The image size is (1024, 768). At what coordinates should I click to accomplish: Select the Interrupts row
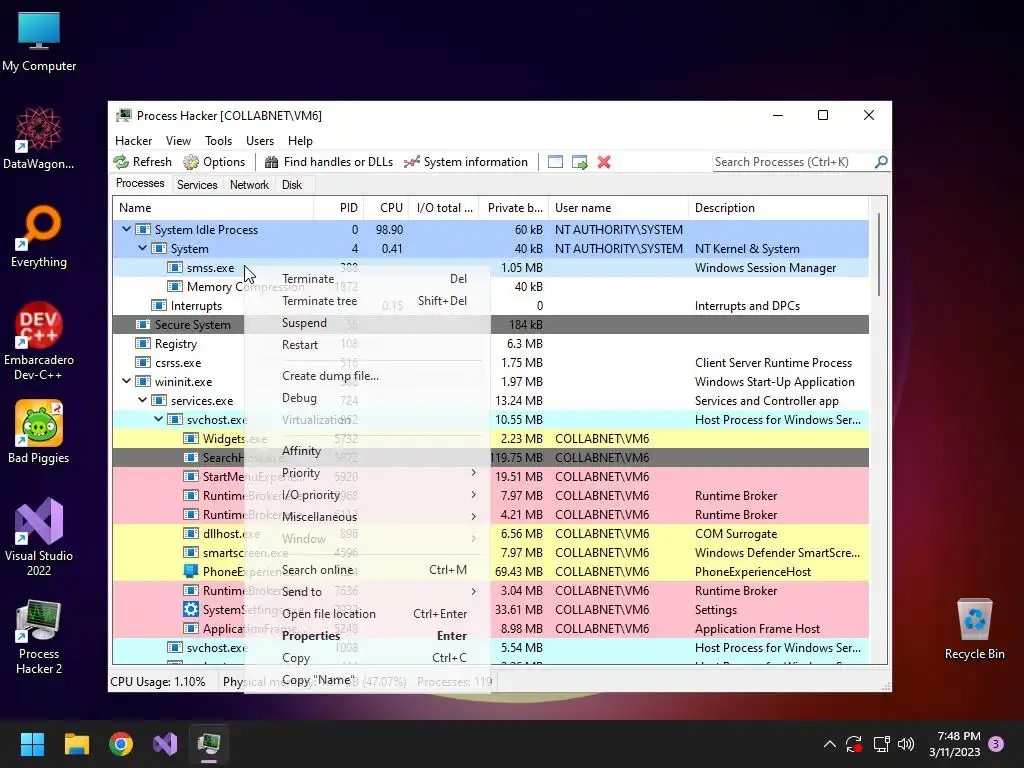(x=490, y=306)
